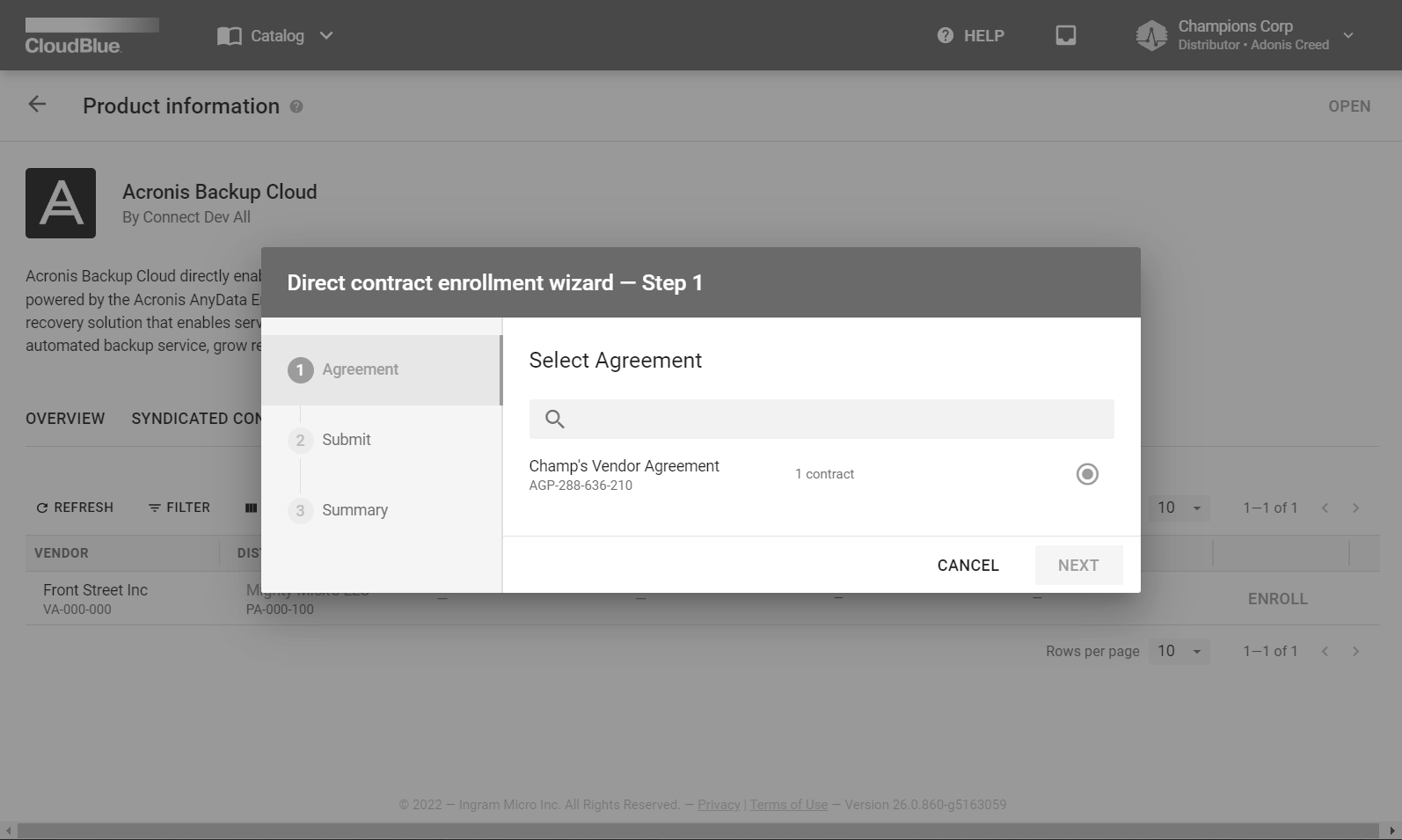Click the columns layout icon
The height and width of the screenshot is (840, 1402).
[x=252, y=508]
